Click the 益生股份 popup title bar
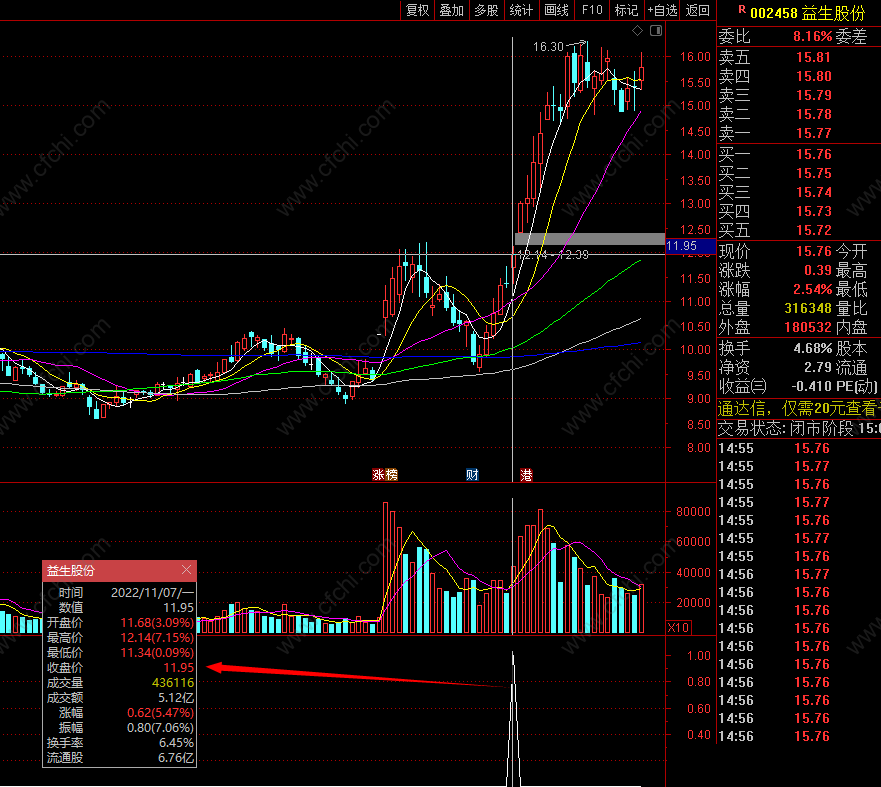The image size is (881, 787). [119, 571]
